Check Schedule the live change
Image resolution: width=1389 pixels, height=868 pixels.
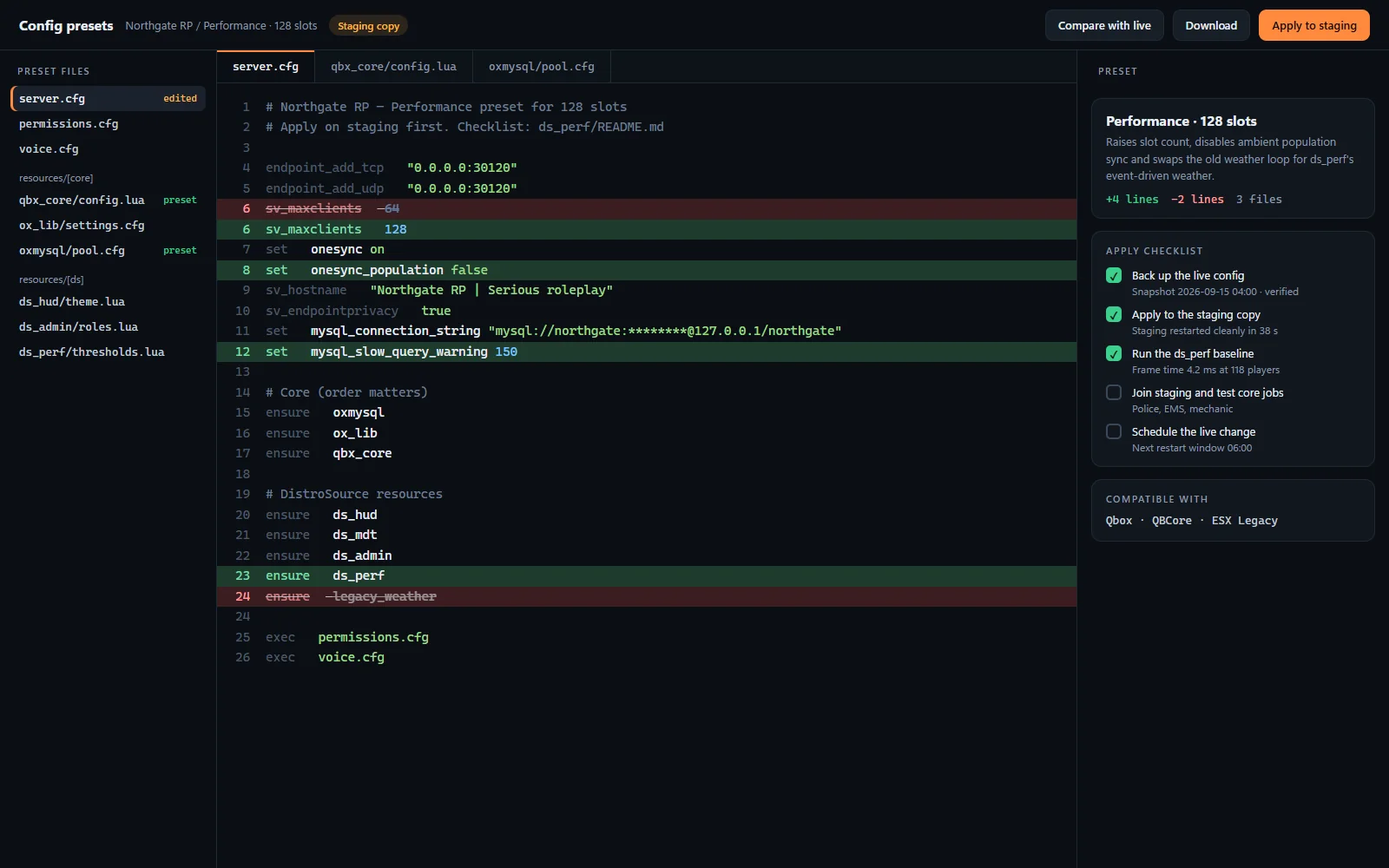(1114, 431)
